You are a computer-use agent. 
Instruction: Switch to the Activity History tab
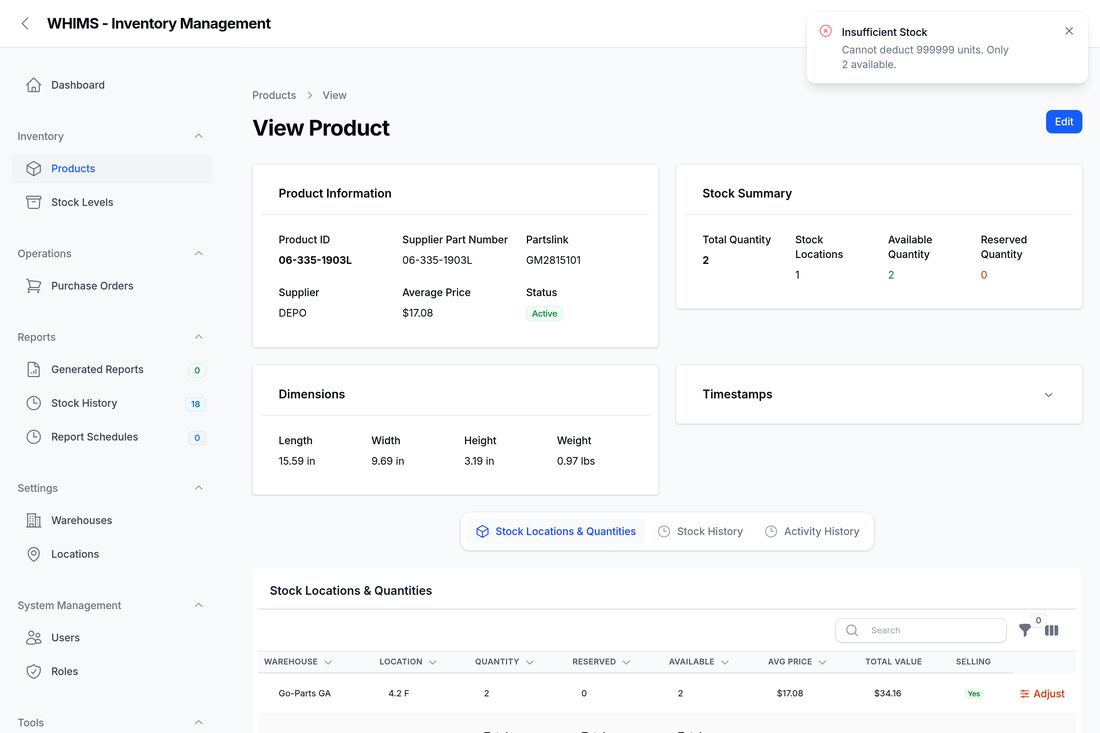[812, 531]
